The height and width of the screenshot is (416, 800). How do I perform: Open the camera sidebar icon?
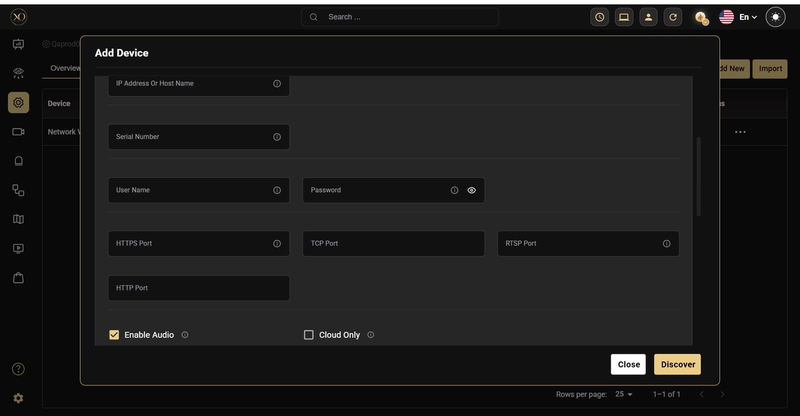[x=18, y=132]
